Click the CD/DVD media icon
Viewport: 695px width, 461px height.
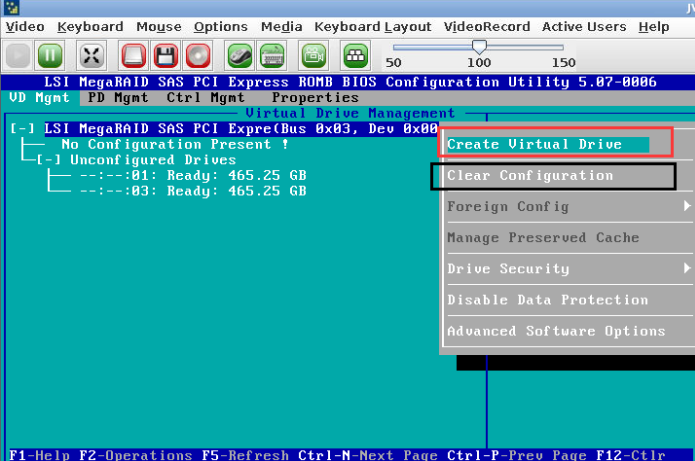click(198, 55)
